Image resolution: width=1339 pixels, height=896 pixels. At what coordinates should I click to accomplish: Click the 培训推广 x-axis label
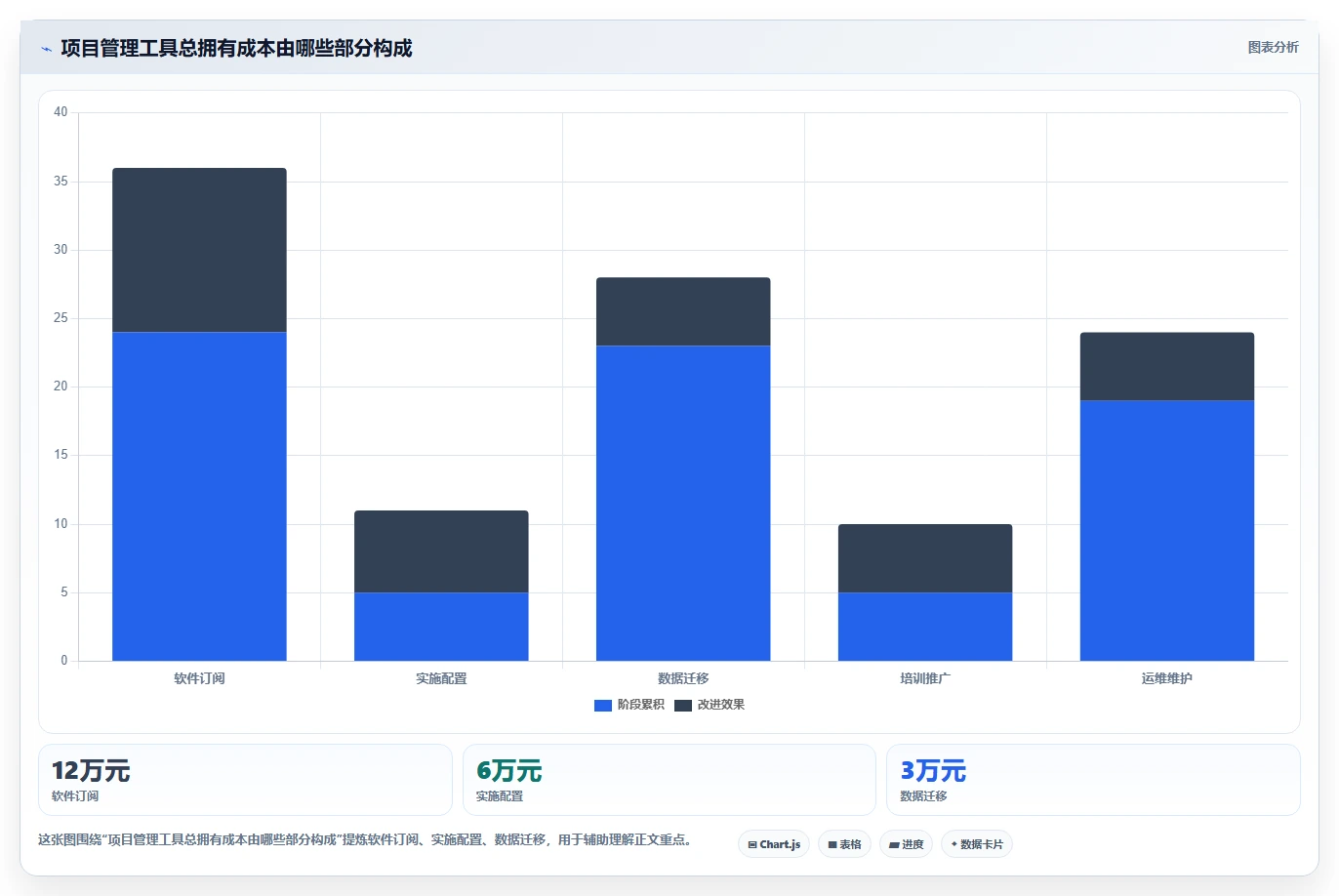click(925, 678)
